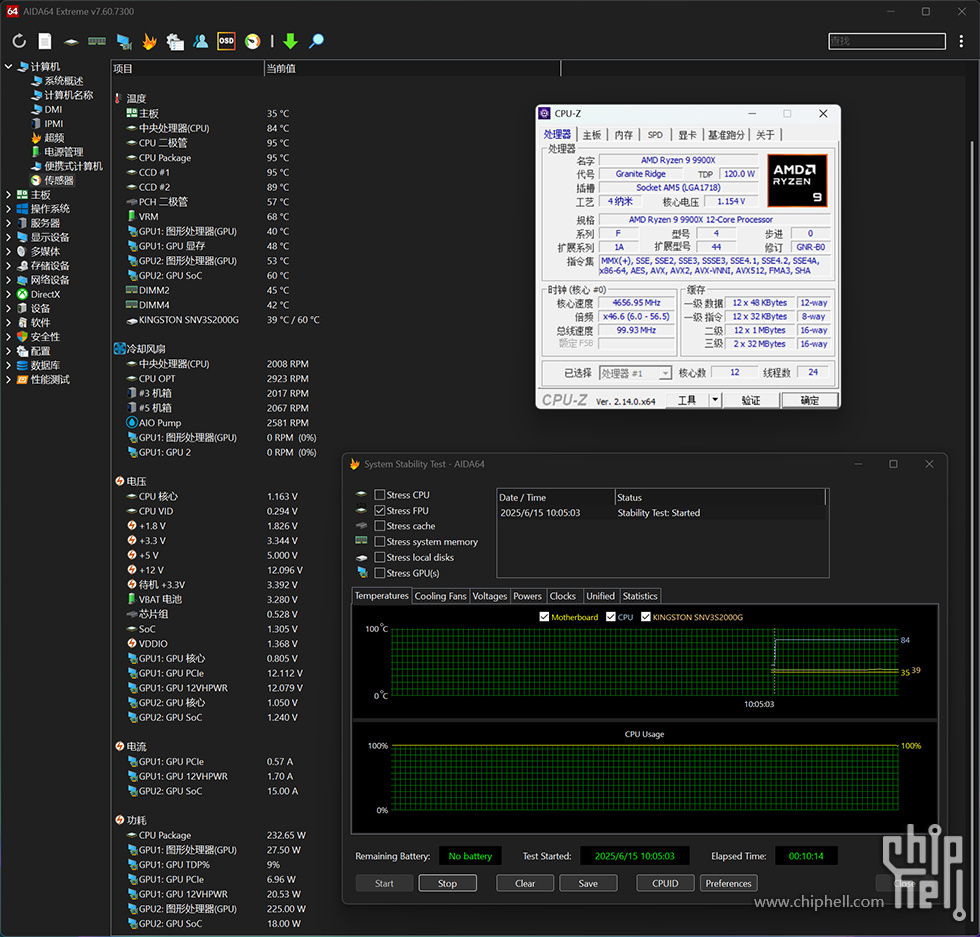
Task: Expand the DirectX tree node
Action: click(8, 294)
